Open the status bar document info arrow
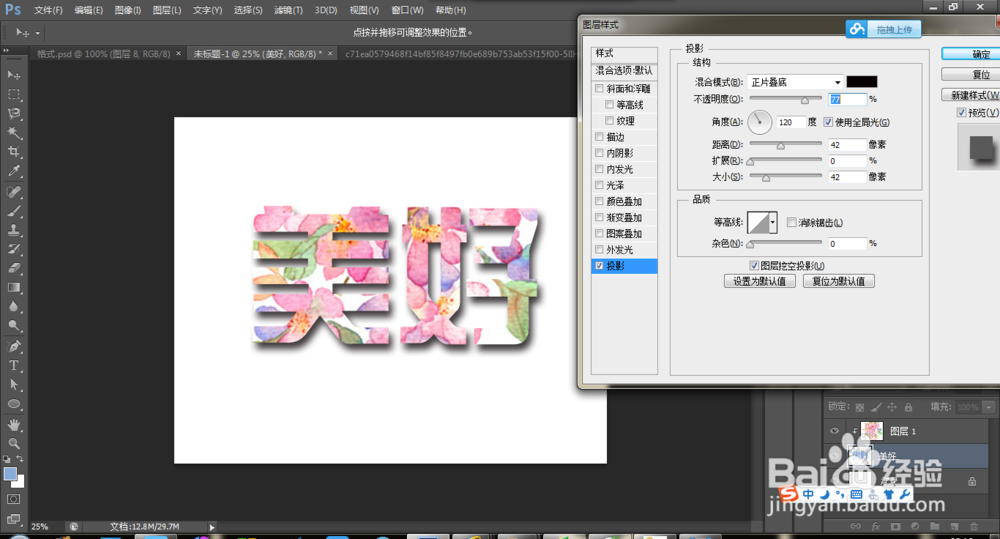Viewport: 1000px width, 539px height. click(x=212, y=527)
